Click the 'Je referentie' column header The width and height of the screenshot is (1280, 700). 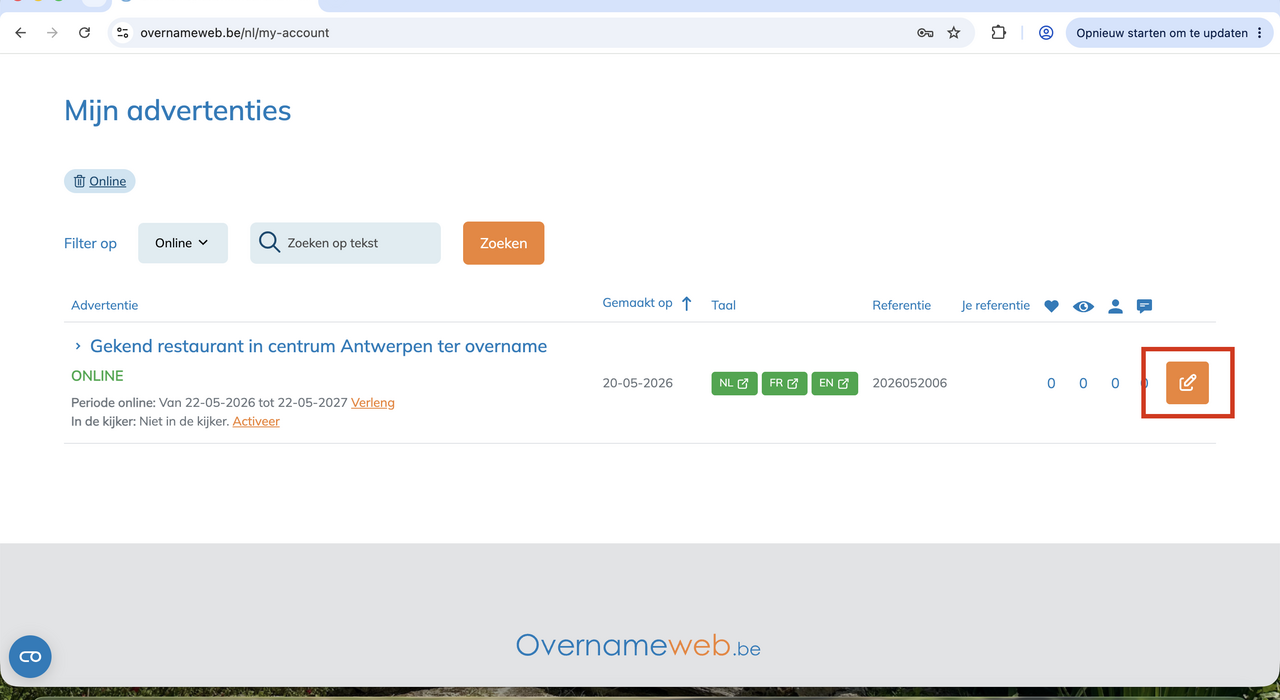995,305
